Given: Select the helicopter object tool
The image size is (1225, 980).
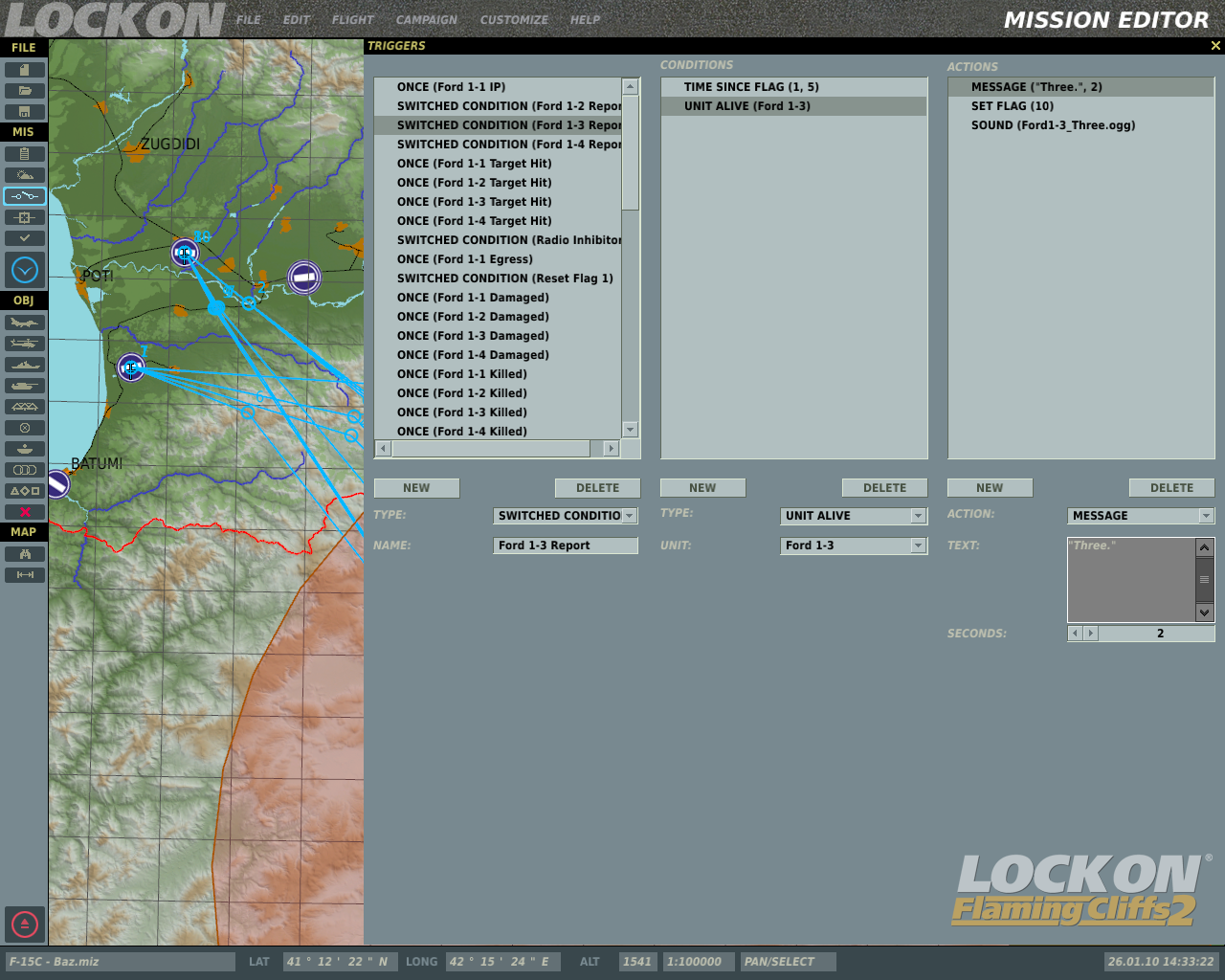Looking at the screenshot, I should pyautogui.click(x=25, y=344).
